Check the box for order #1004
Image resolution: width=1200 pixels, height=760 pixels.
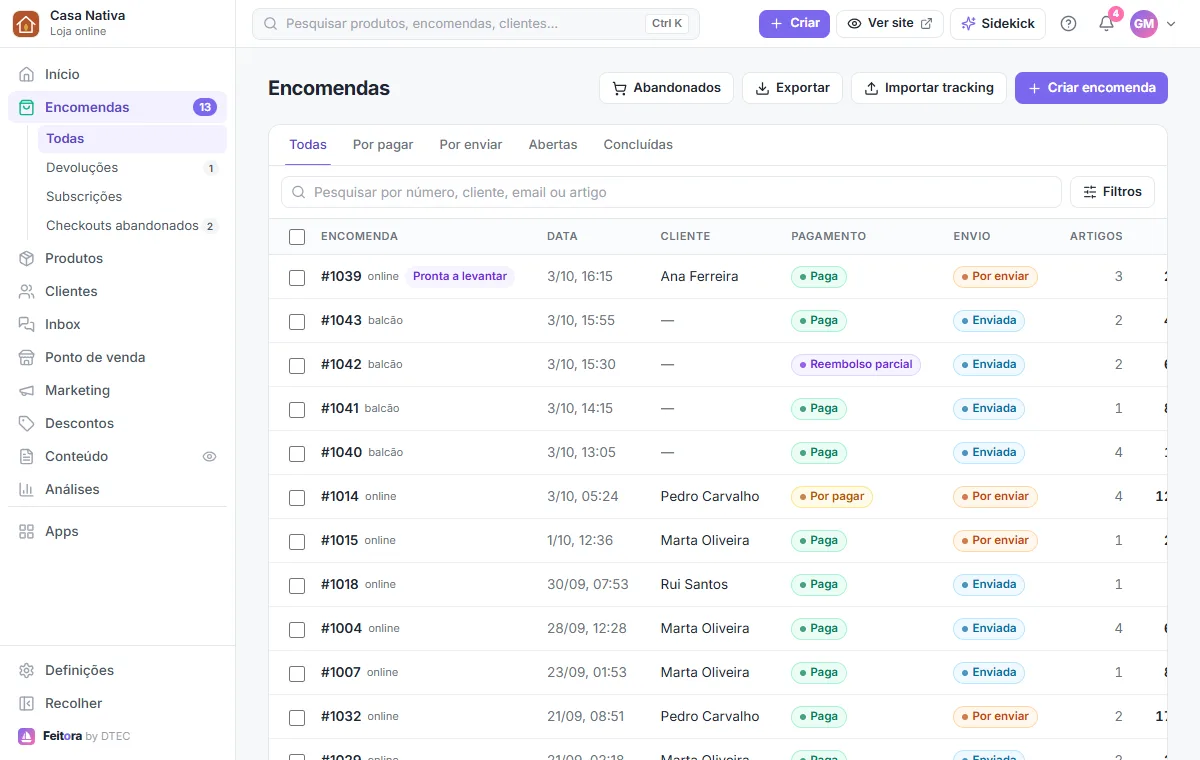pyautogui.click(x=297, y=629)
